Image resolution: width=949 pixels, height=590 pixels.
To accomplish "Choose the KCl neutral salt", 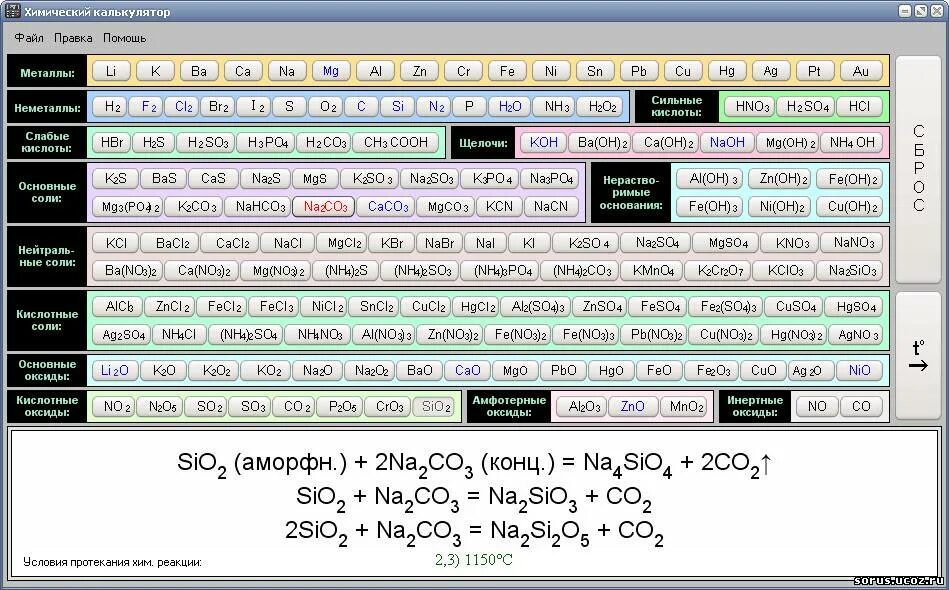I will pyautogui.click(x=116, y=243).
